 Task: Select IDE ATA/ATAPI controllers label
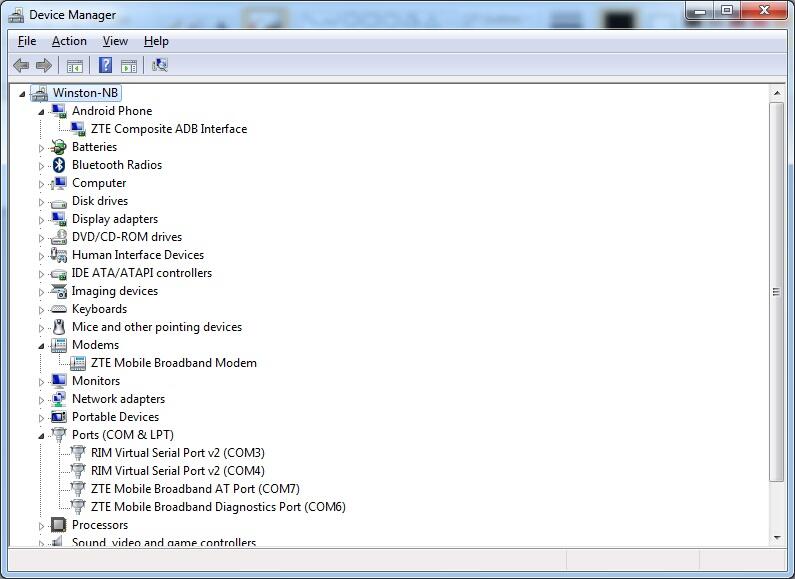click(x=141, y=273)
